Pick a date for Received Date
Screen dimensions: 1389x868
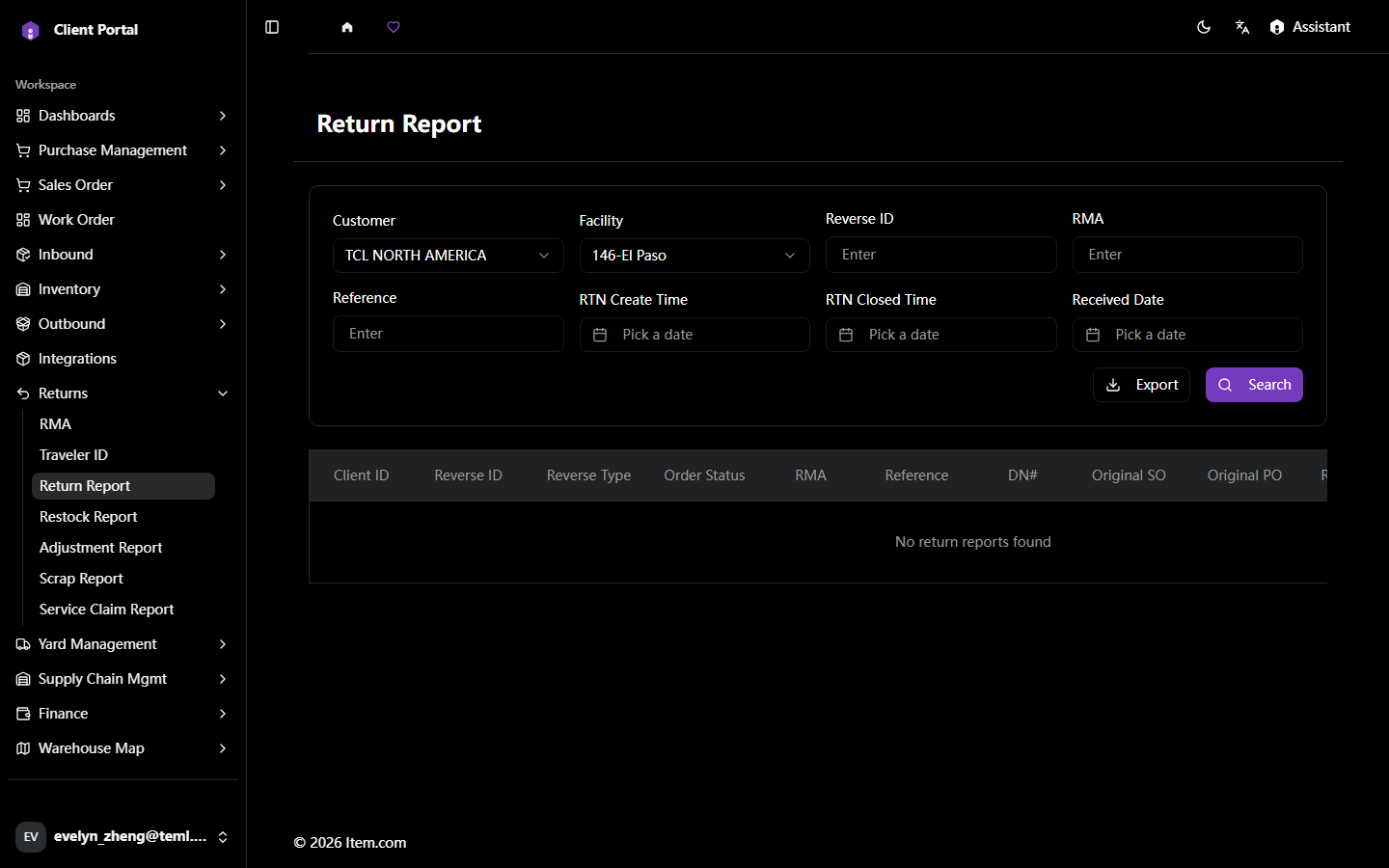point(1187,335)
